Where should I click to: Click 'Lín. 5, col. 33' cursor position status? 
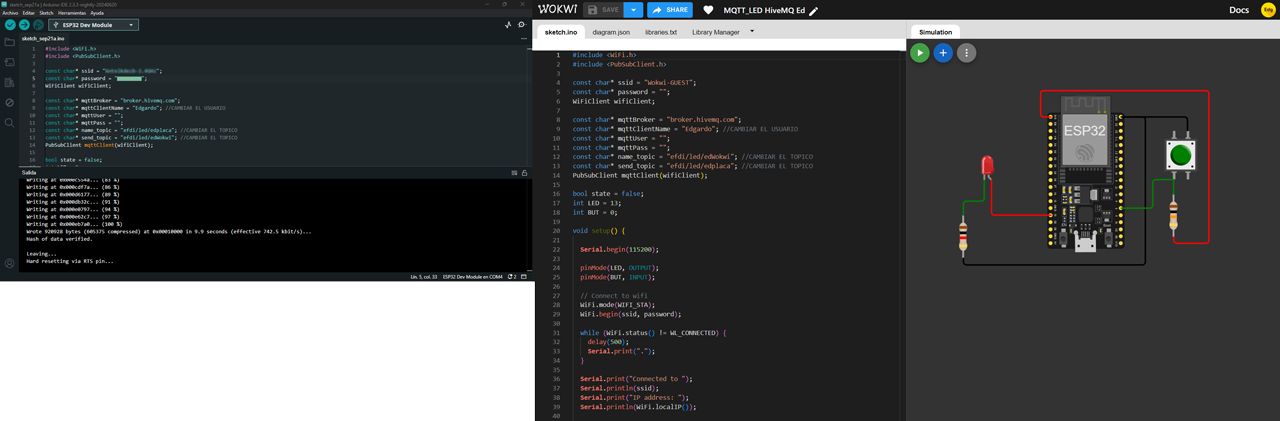click(424, 276)
